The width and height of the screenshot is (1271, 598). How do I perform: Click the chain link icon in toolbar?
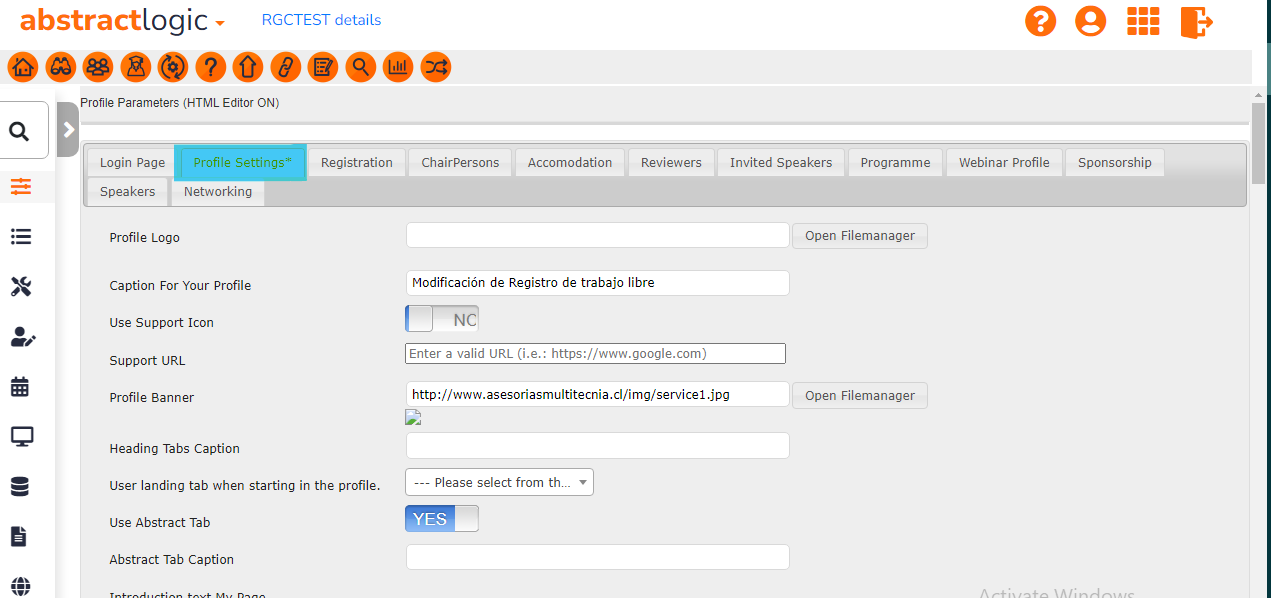pyautogui.click(x=285, y=67)
